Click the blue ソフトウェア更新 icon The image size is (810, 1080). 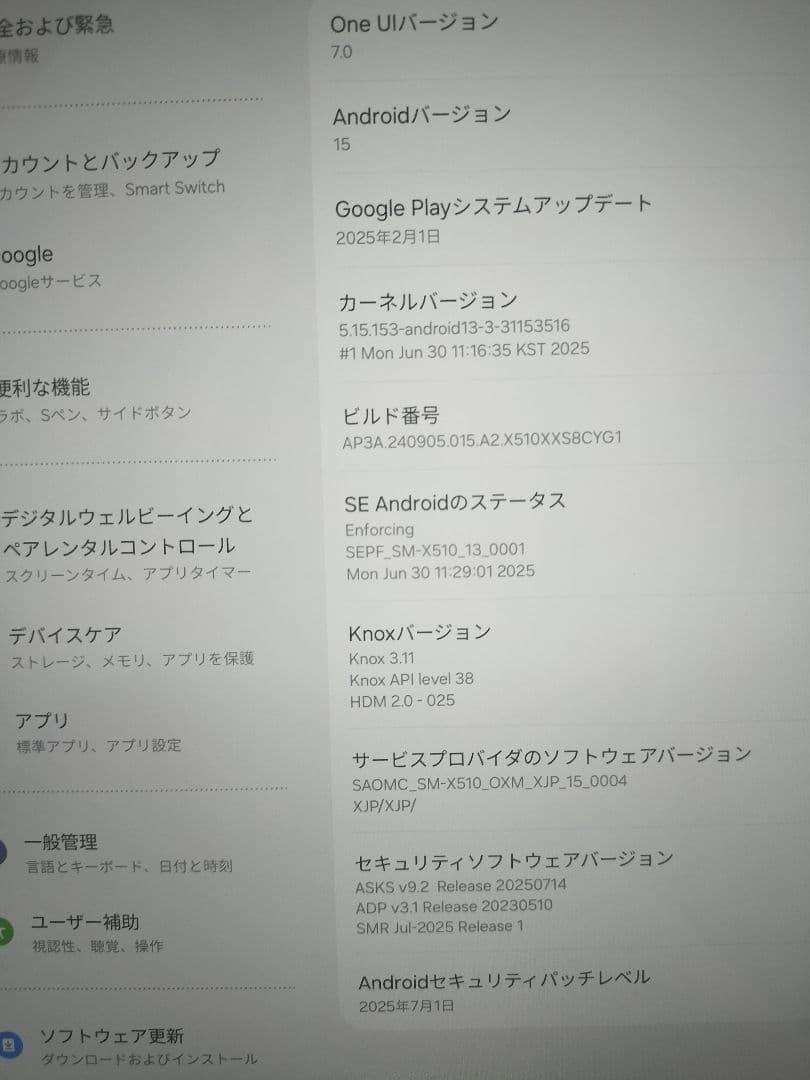coord(9,1045)
